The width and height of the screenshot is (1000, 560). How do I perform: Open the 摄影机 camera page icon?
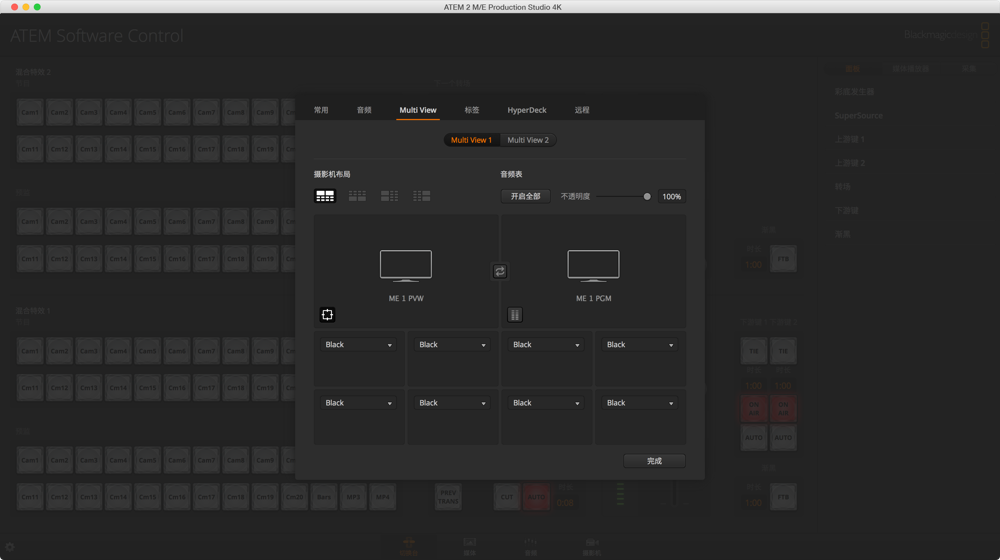tap(591, 547)
